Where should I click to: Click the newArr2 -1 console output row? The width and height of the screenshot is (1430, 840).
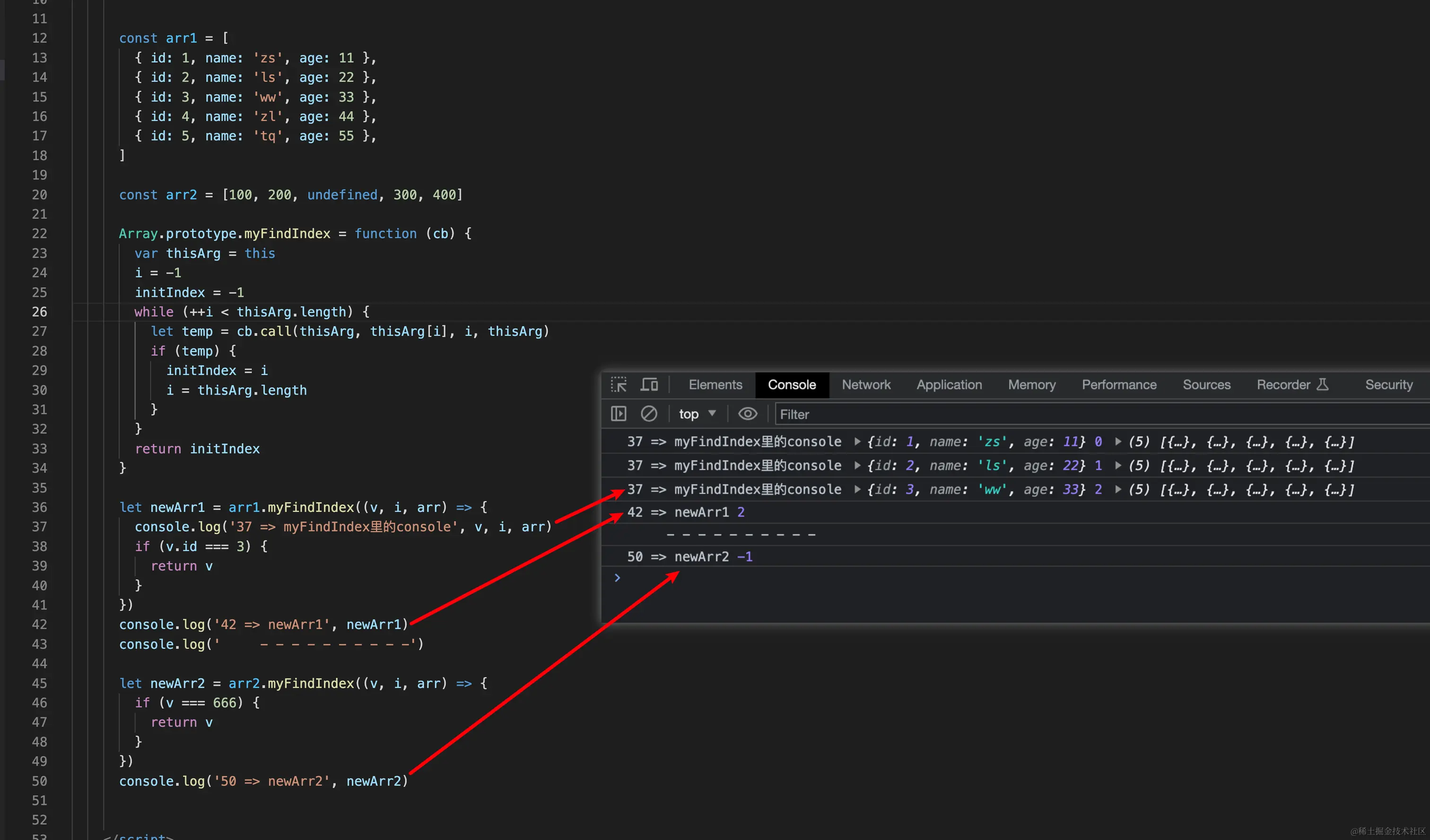(x=689, y=557)
